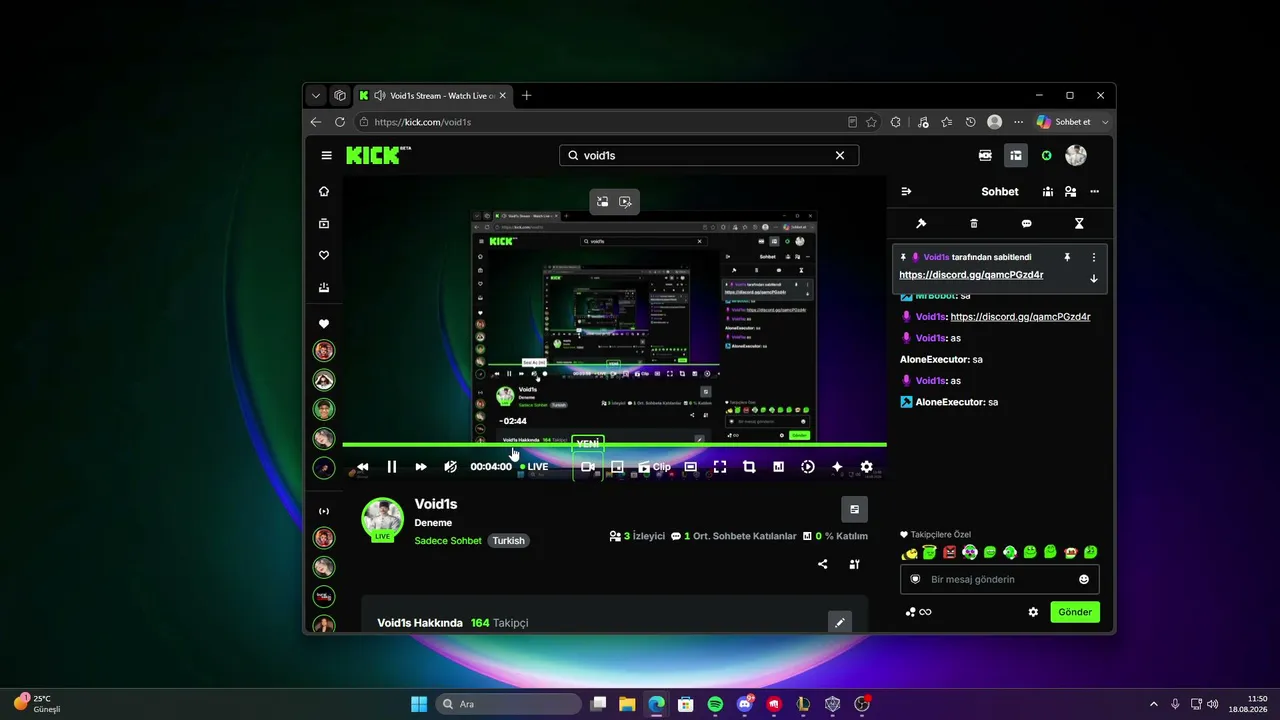Open stream stats chart icon in player
This screenshot has height=720, width=1280.
click(x=778, y=467)
